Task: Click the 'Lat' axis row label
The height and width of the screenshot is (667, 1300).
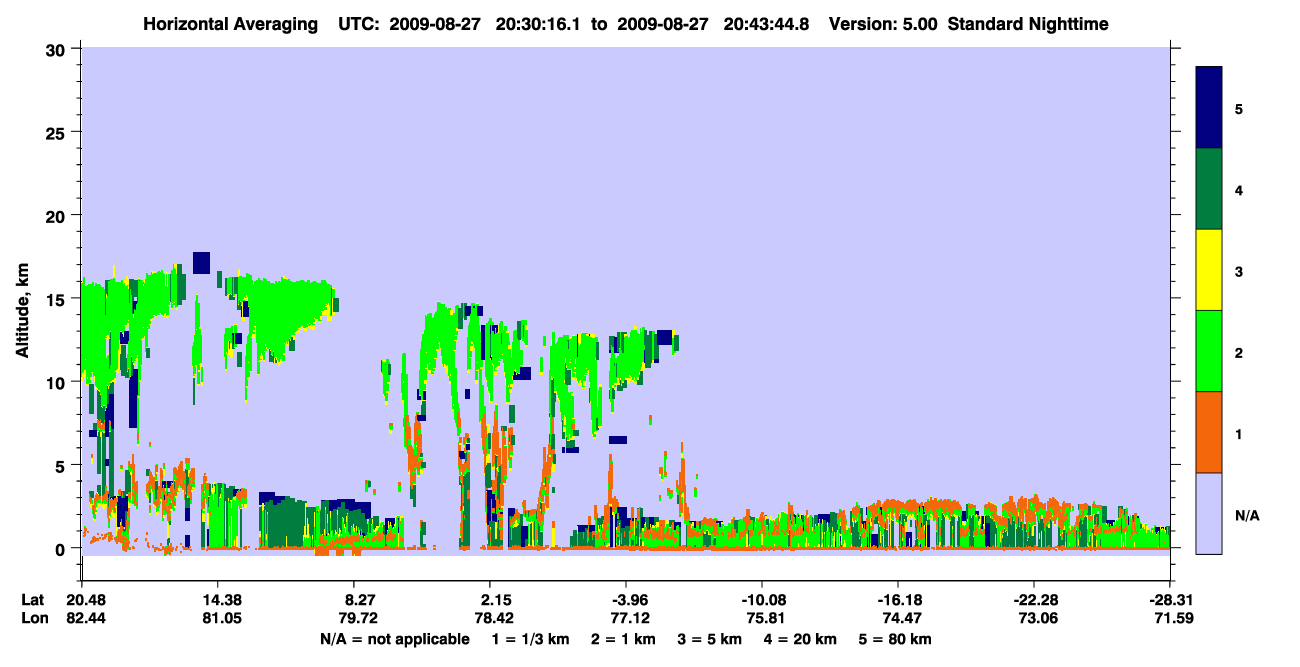Action: point(33,600)
